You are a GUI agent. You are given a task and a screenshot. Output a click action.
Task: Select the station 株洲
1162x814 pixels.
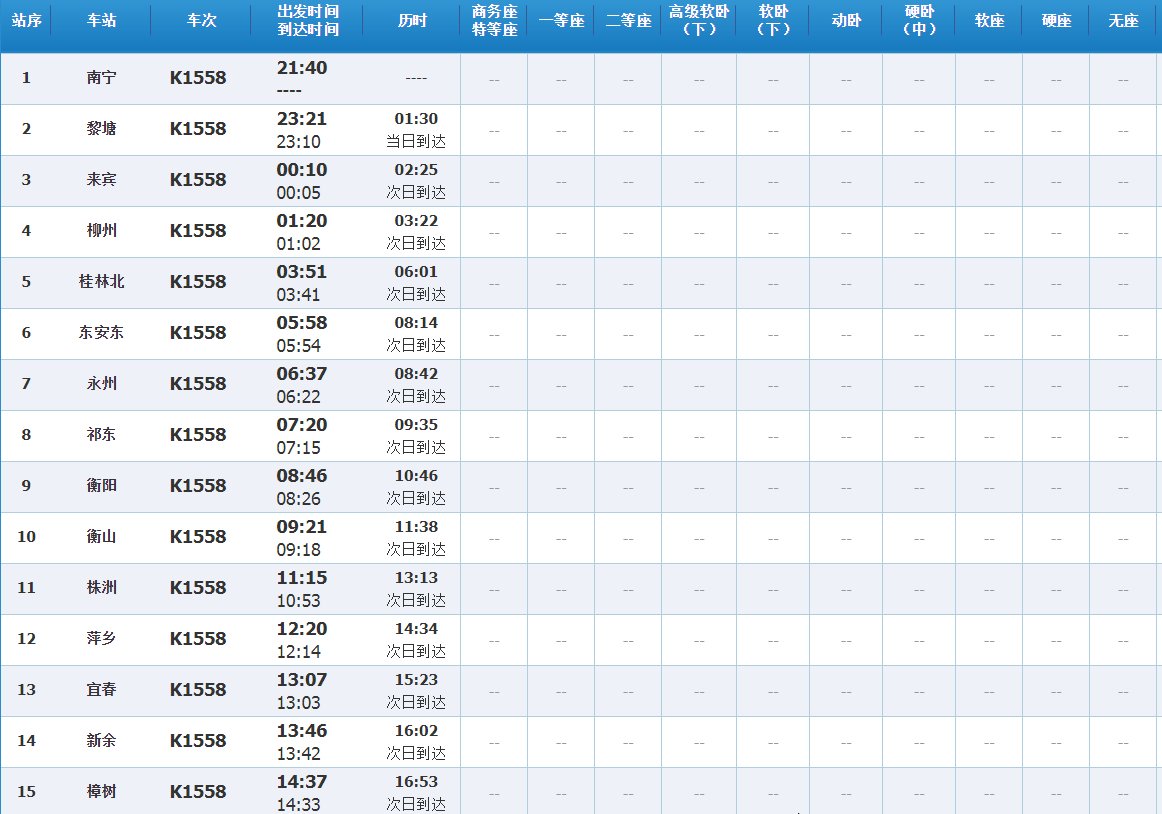(103, 588)
